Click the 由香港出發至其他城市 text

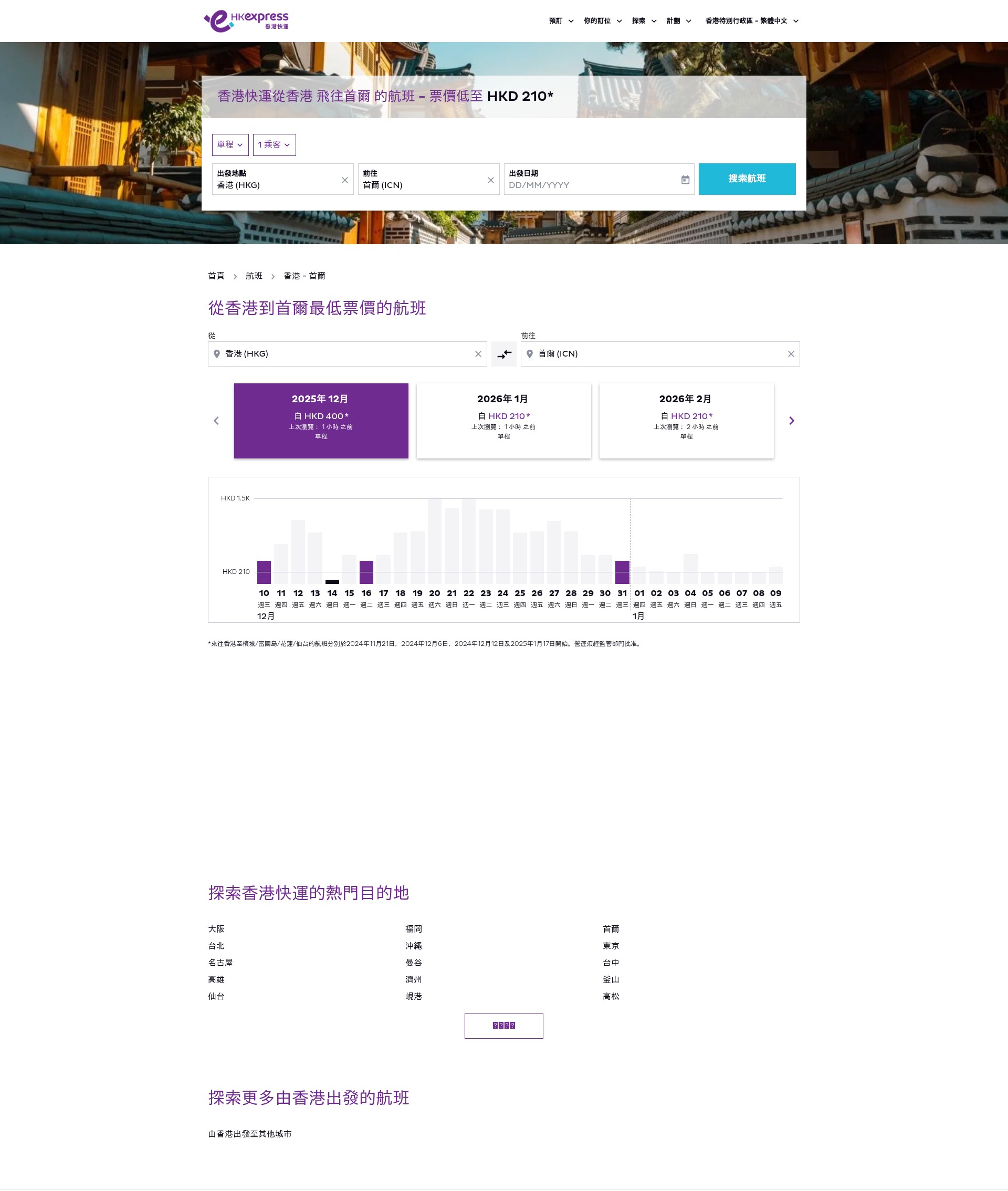point(250,1134)
